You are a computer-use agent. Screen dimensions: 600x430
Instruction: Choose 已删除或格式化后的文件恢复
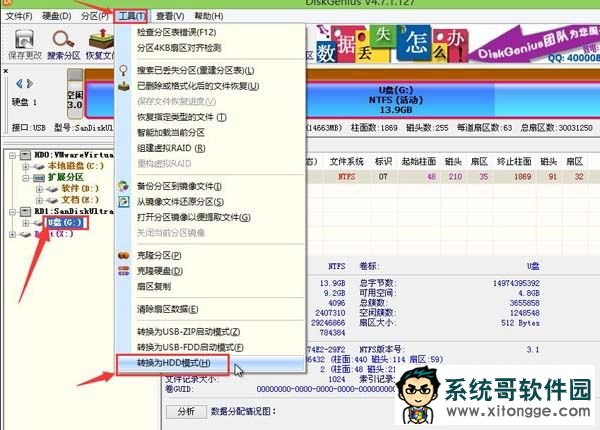[198, 86]
